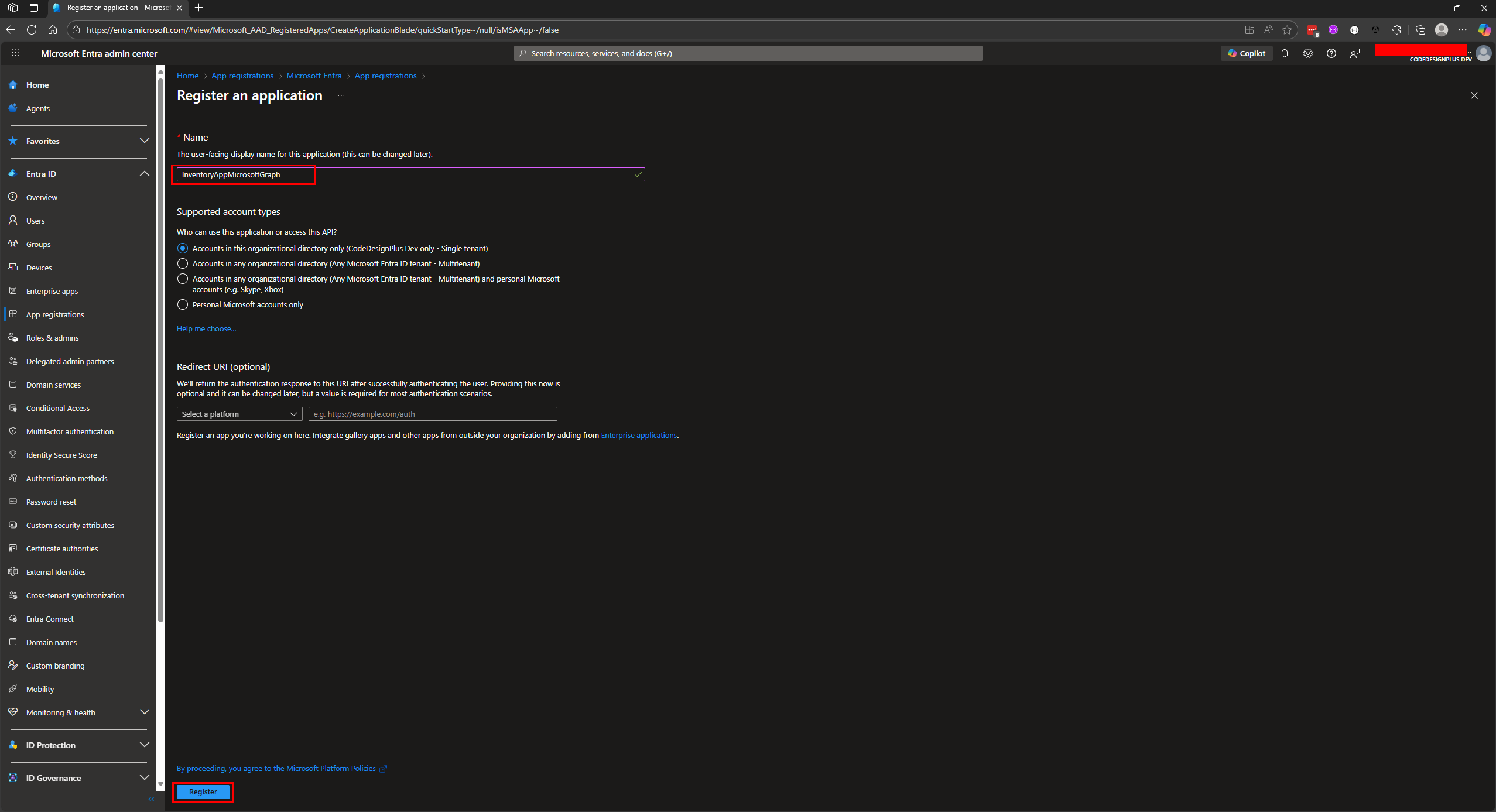Viewport: 1496px width, 812px height.
Task: Click the Devices sidebar icon
Action: [13, 268]
